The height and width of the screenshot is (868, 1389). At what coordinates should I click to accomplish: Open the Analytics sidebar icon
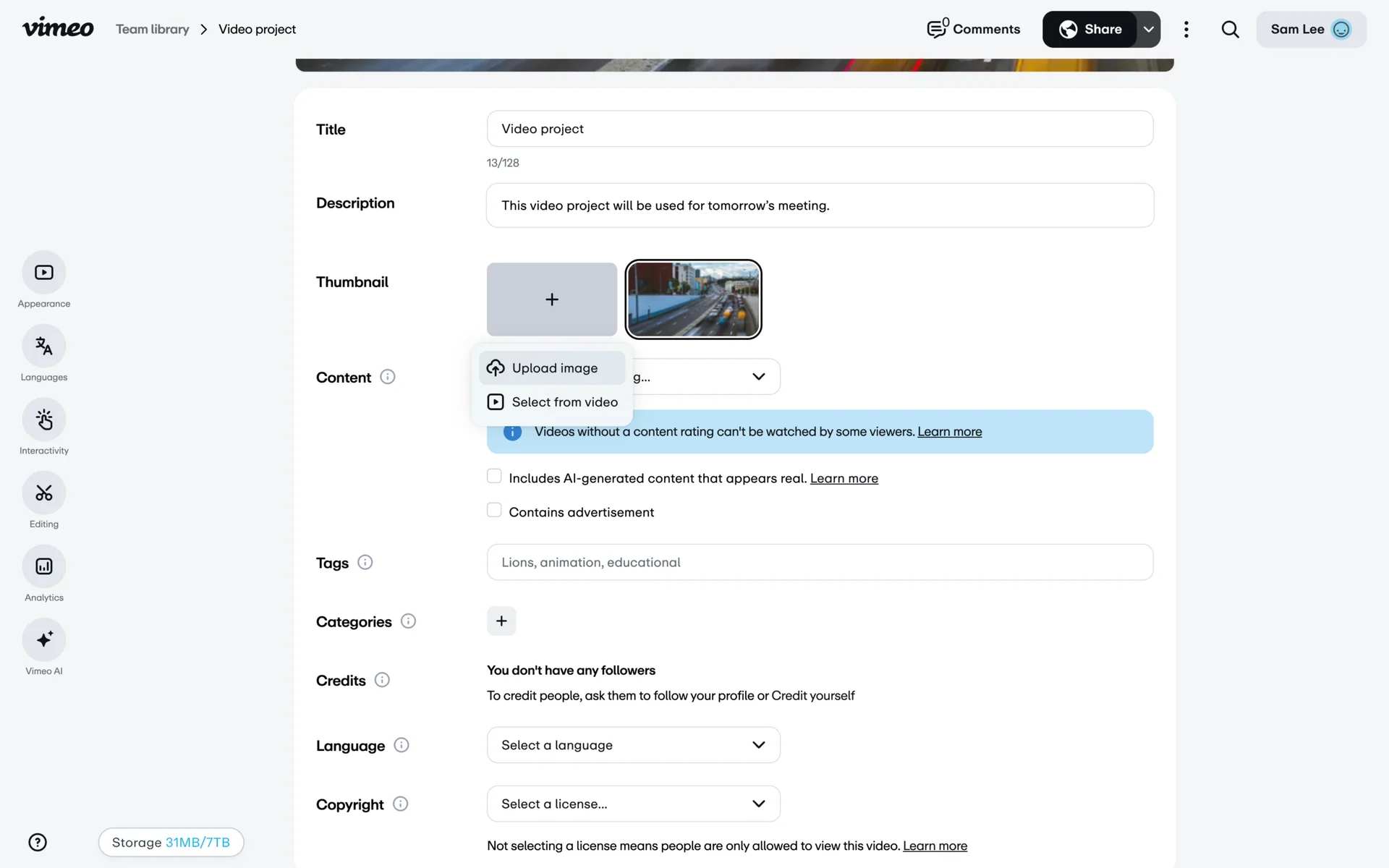(44, 566)
